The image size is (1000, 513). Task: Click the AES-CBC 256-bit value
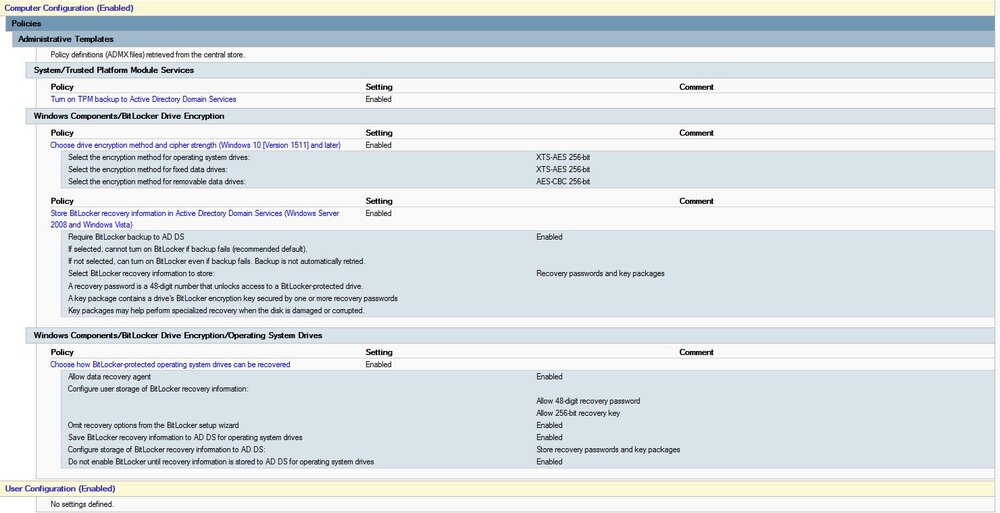(x=563, y=182)
